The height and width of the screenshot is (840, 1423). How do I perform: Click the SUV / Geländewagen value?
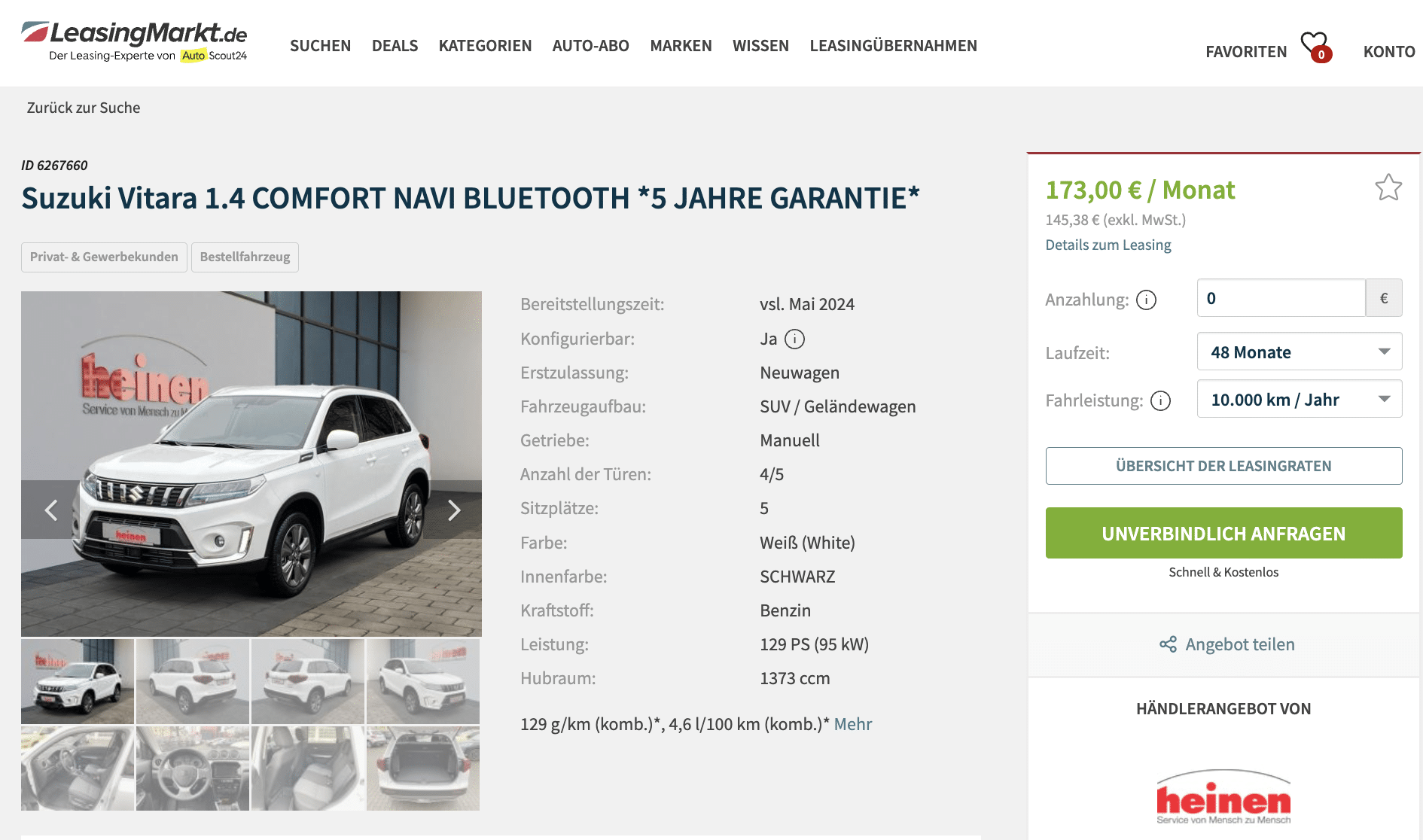click(838, 406)
